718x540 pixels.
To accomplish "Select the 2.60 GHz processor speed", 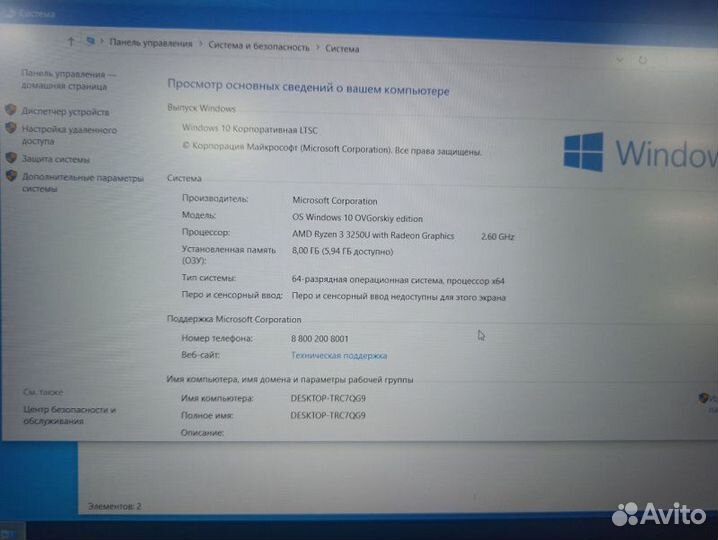I will tap(497, 237).
